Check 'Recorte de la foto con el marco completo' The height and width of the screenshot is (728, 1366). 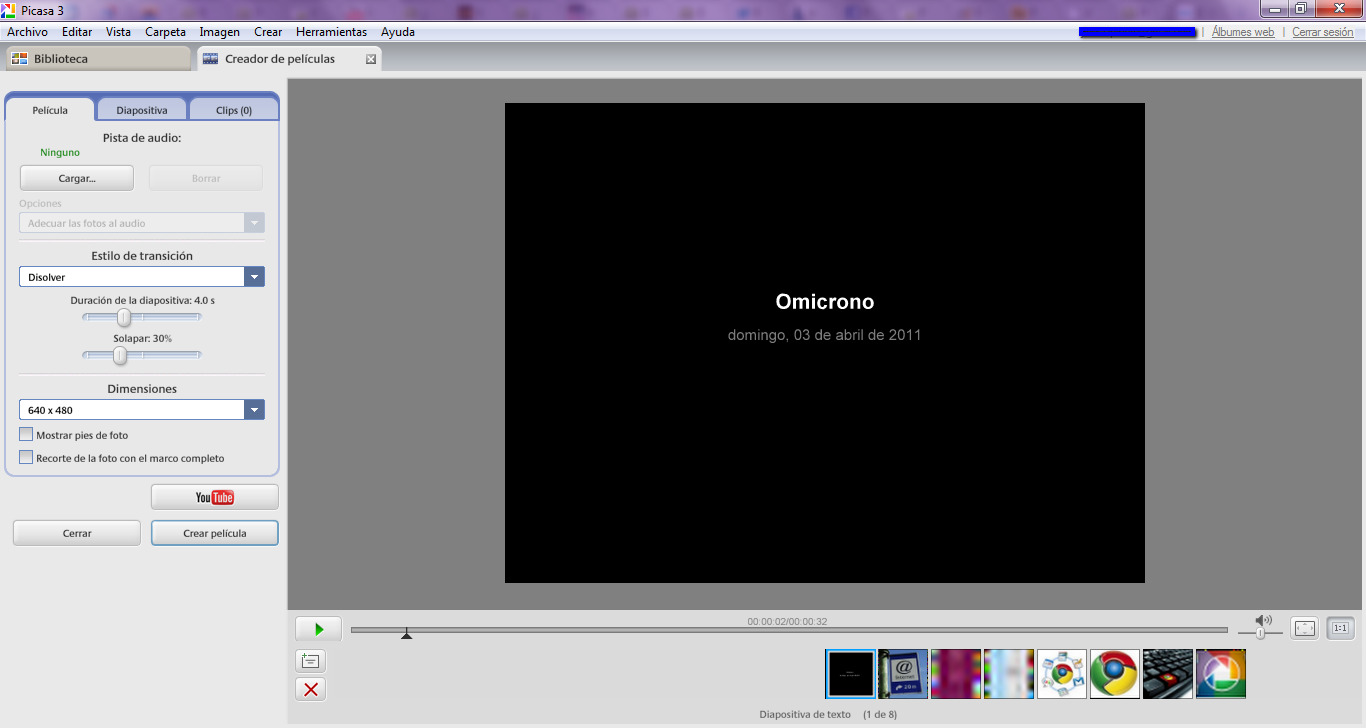[x=26, y=457]
